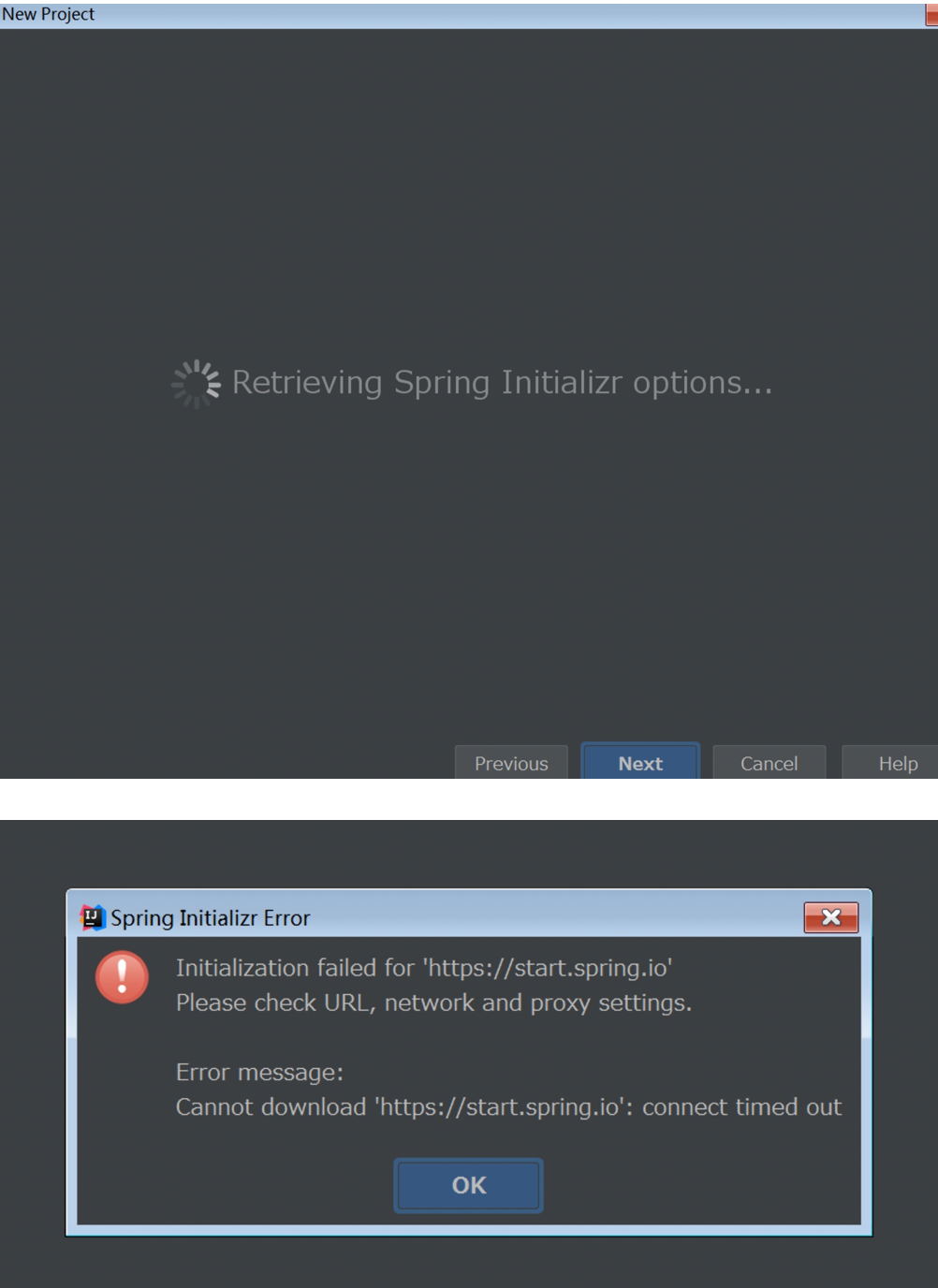Click the 'New Project' window title

49,14
